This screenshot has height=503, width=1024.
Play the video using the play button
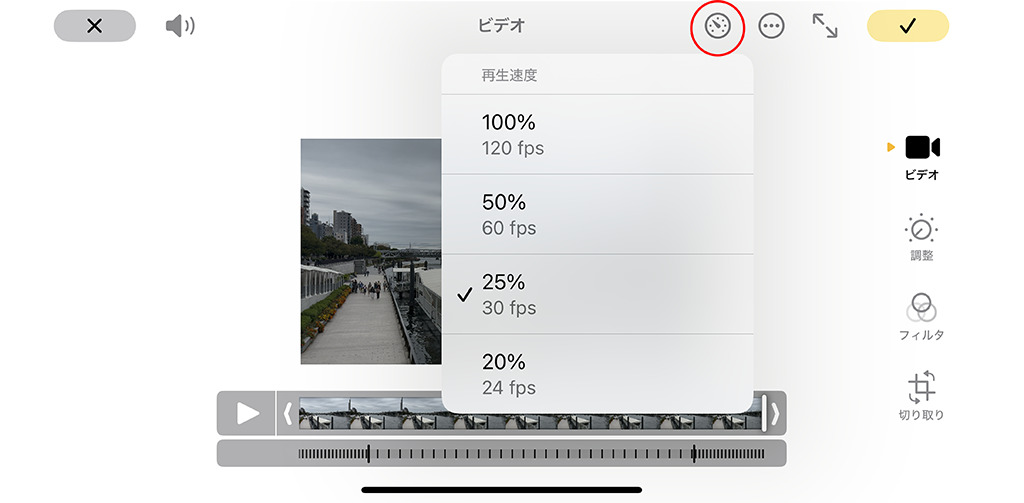click(x=246, y=413)
